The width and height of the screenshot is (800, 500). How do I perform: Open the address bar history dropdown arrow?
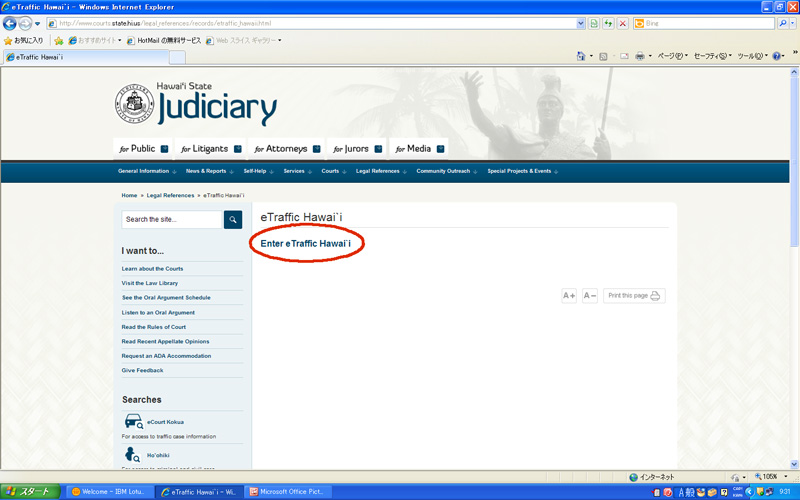[581, 23]
